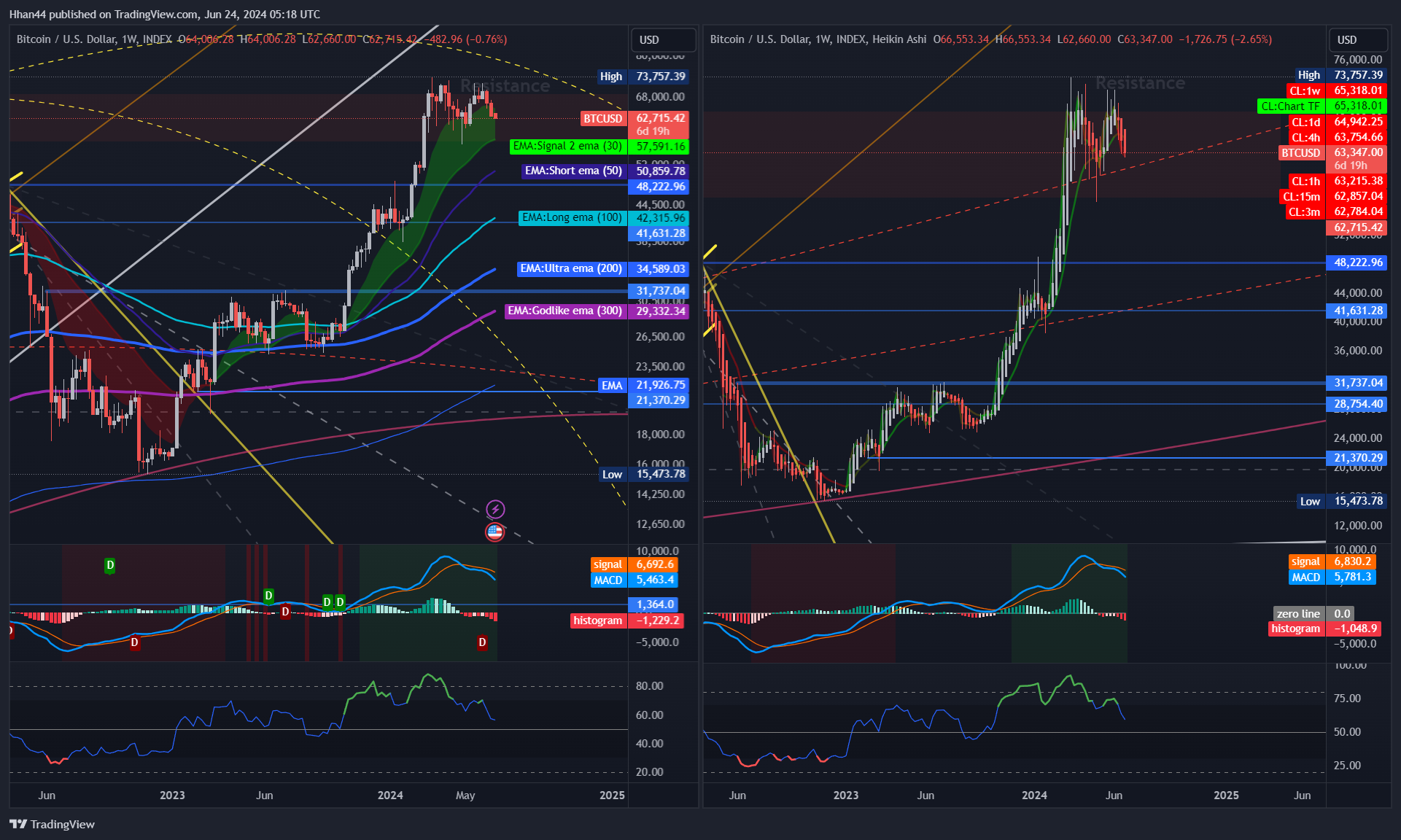Click left chart 21,370.29 level label
The height and width of the screenshot is (840, 1401).
659,400
